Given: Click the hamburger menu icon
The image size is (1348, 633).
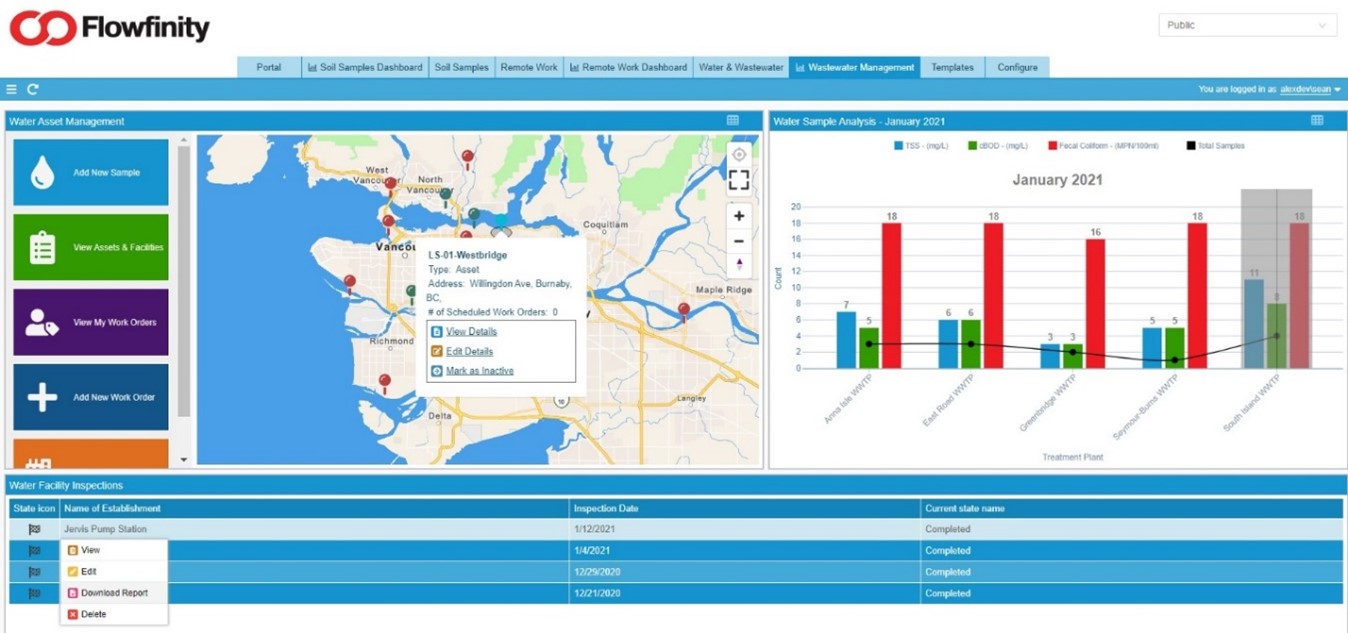Looking at the screenshot, I should click(x=12, y=89).
